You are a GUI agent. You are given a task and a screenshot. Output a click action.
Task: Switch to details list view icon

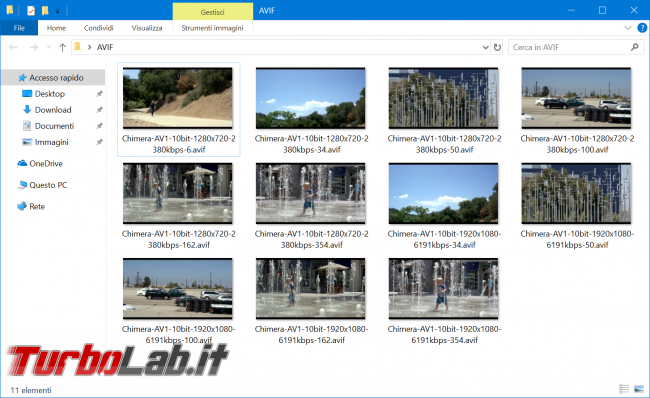624,389
